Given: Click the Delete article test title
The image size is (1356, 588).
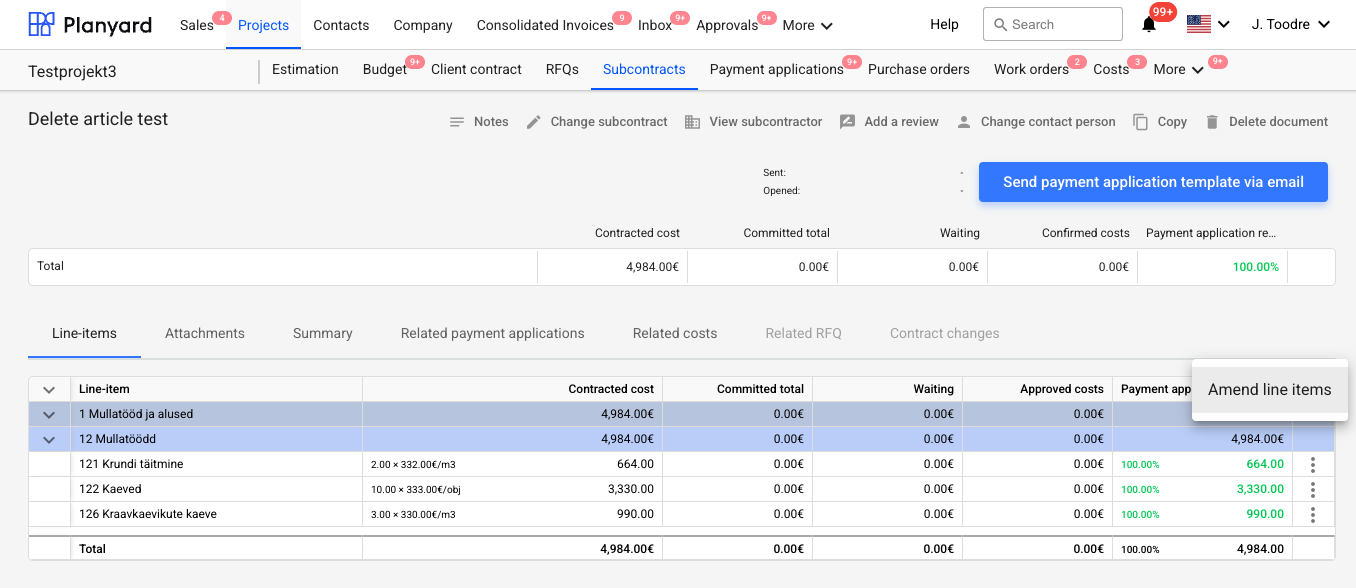Looking at the screenshot, I should [x=98, y=119].
